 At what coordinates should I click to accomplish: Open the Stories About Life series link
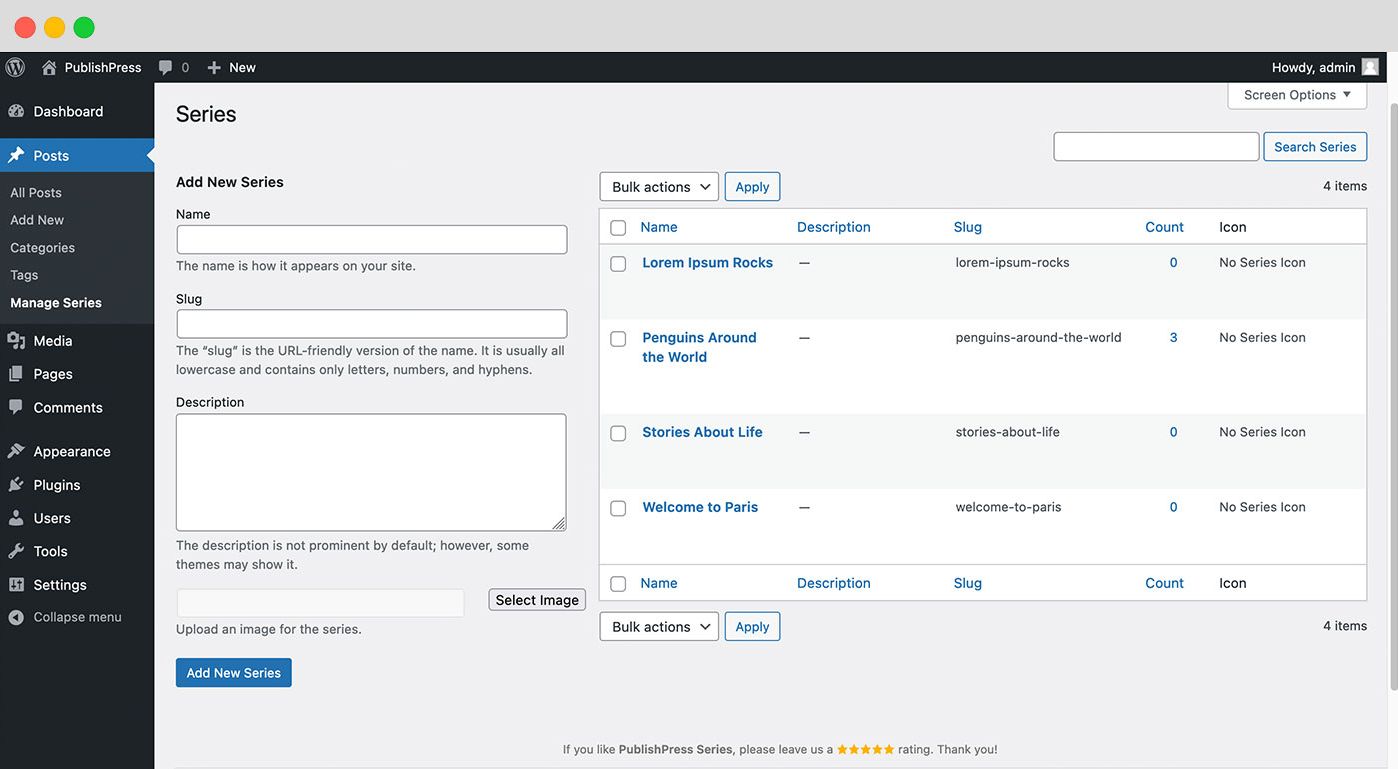click(701, 432)
